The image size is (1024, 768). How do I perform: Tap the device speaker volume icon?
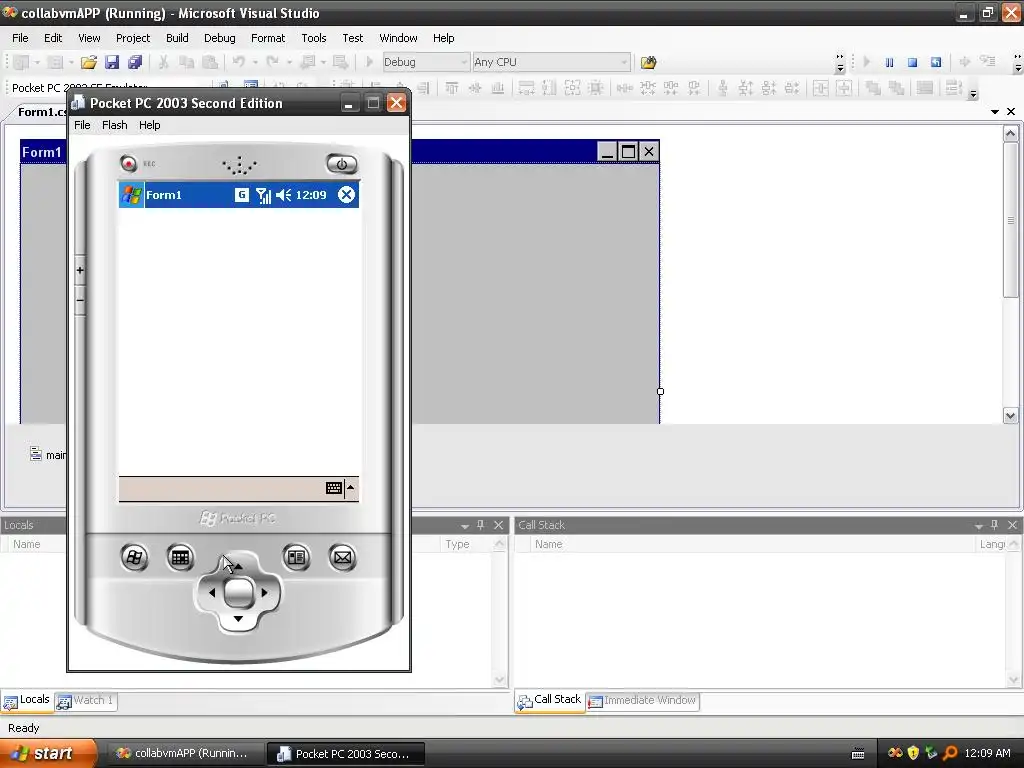click(283, 195)
